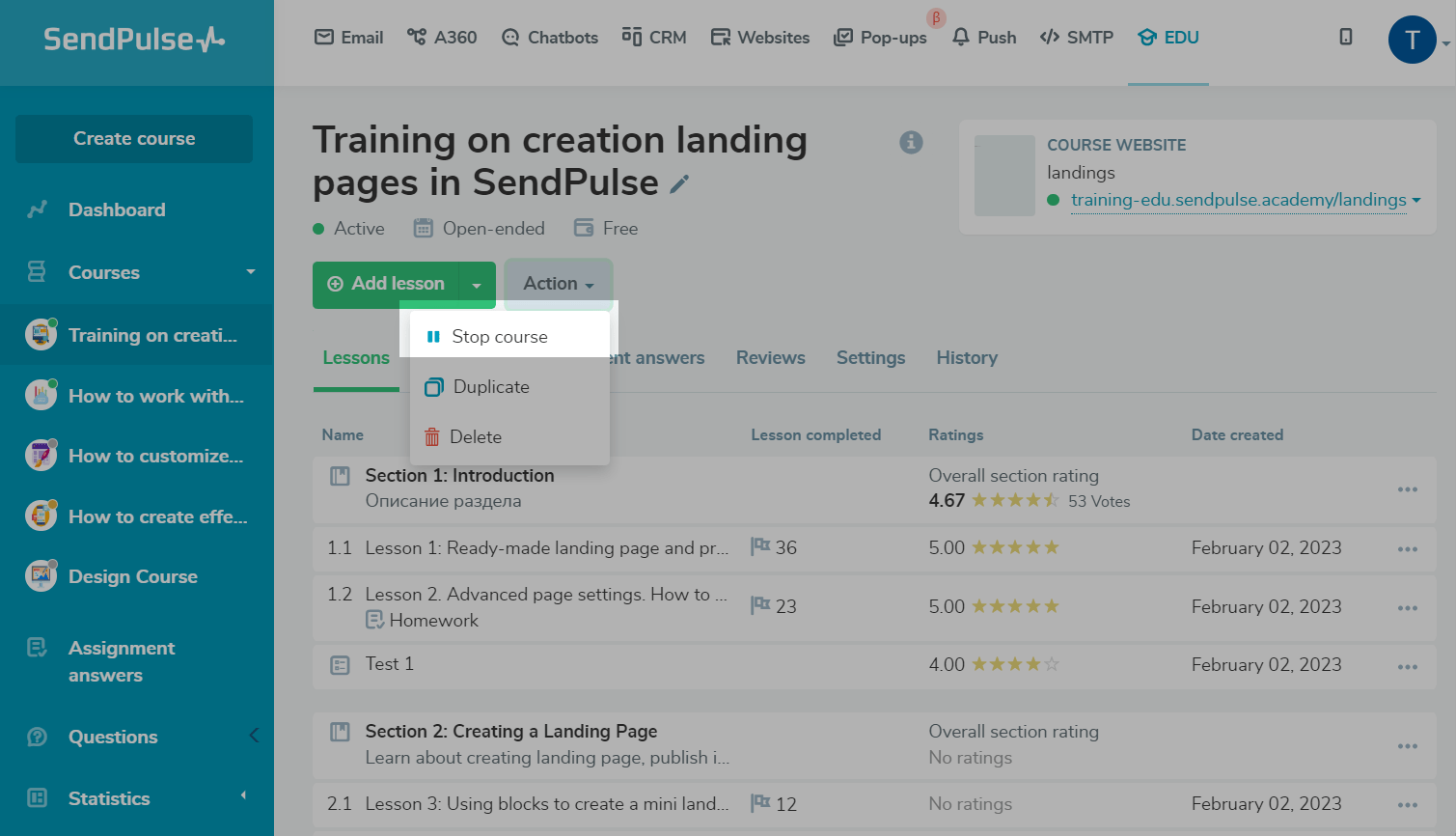
Task: Open the training-edu.sendpulse.academy/landings link
Action: point(1238,200)
